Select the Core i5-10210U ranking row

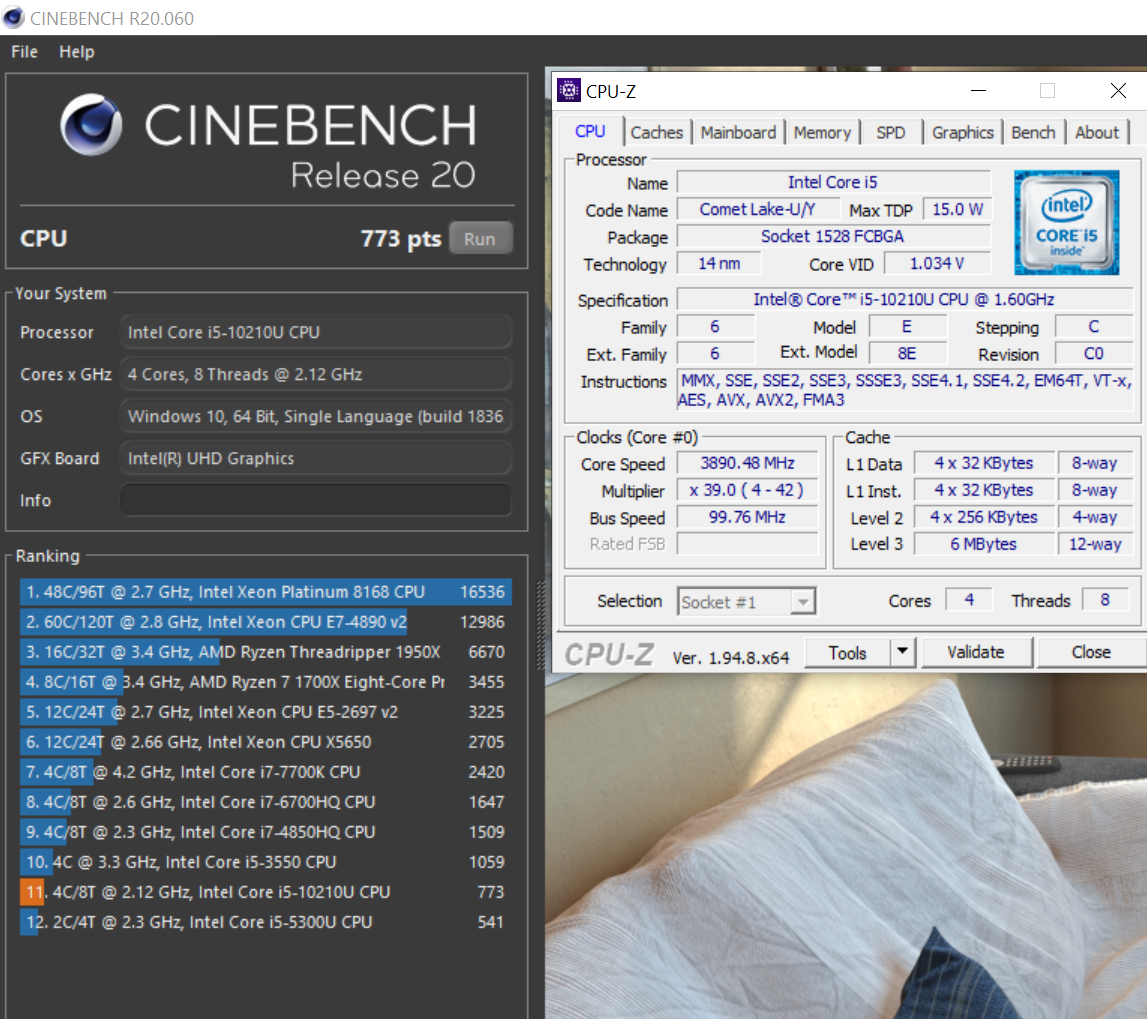(x=265, y=892)
